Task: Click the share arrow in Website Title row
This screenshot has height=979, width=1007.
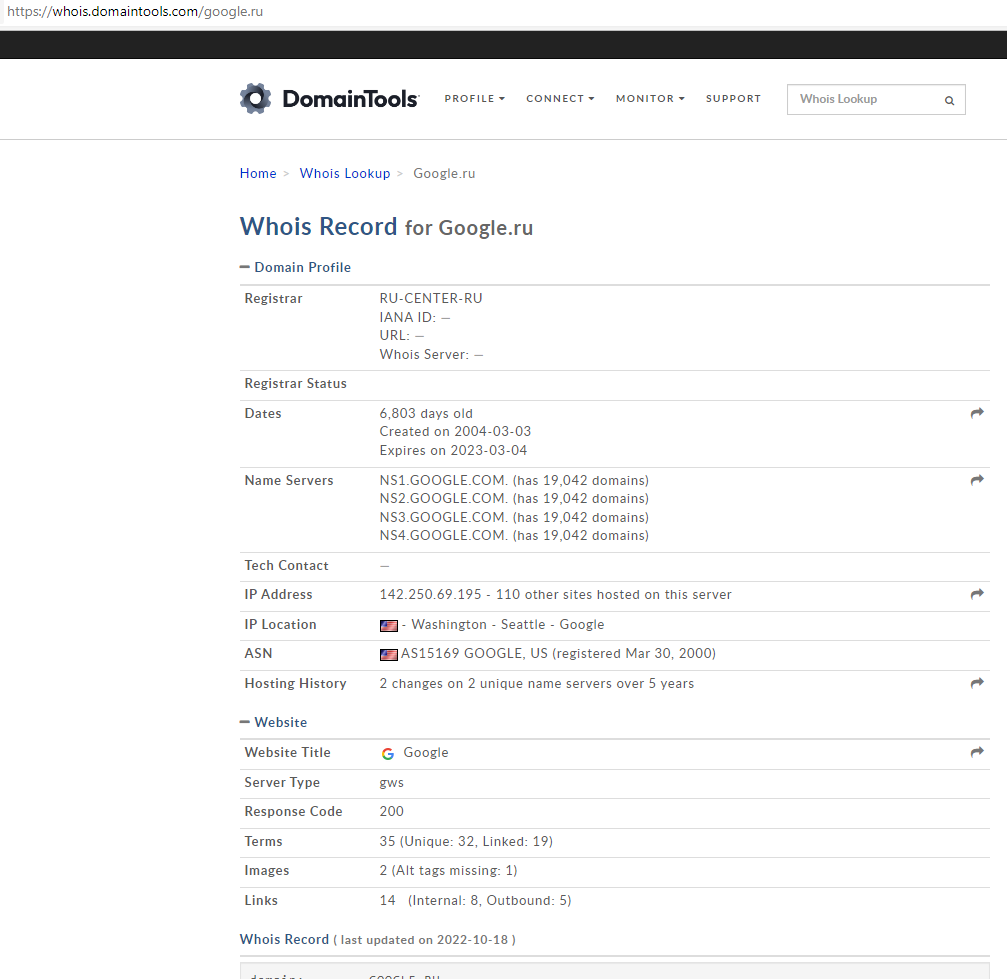Action: tap(977, 752)
